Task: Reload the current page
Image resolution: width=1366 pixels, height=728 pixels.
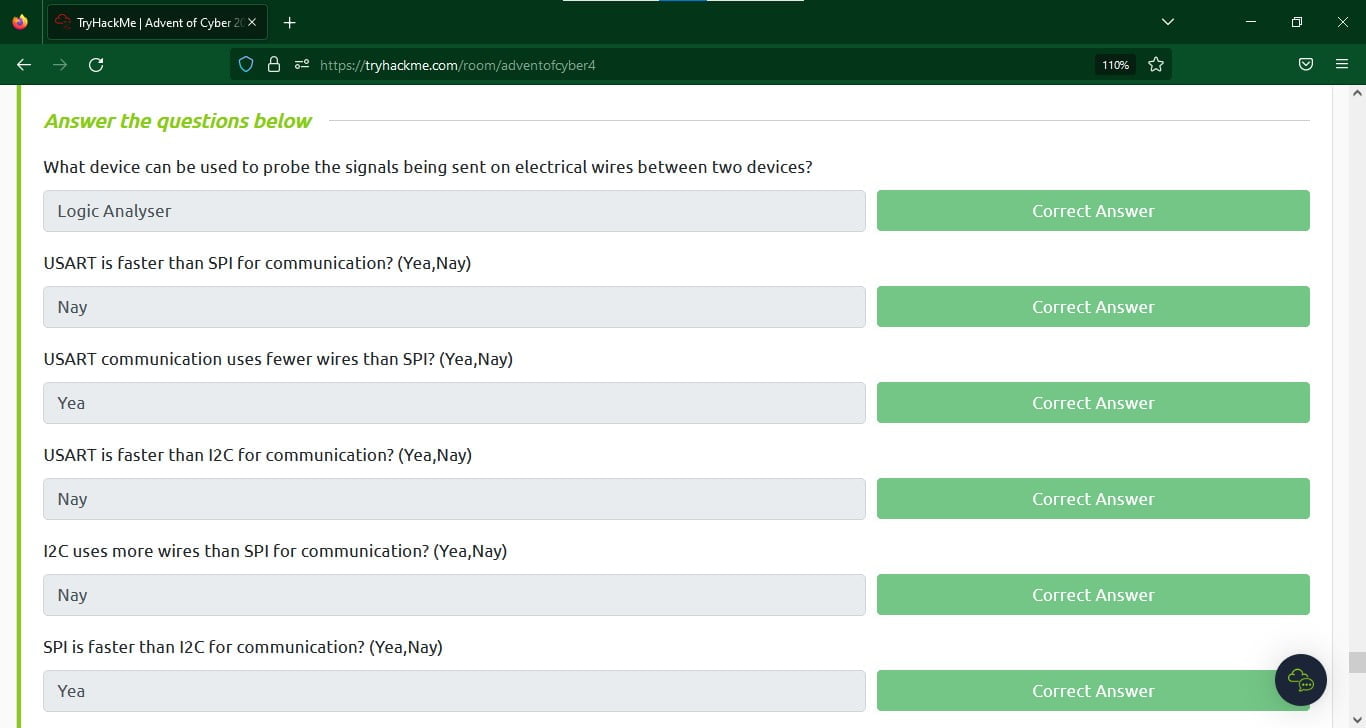Action: coord(96,65)
